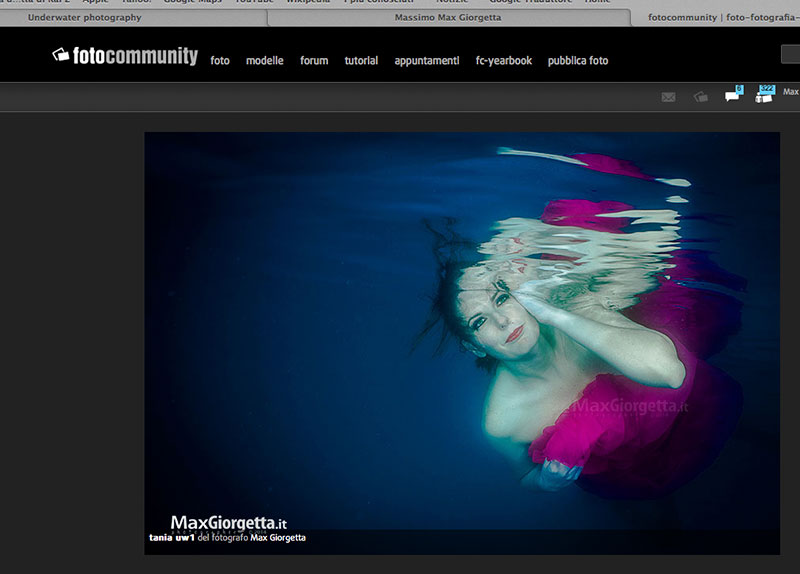Click the search field in site header
Screen dimensions: 800x574
(x=791, y=54)
